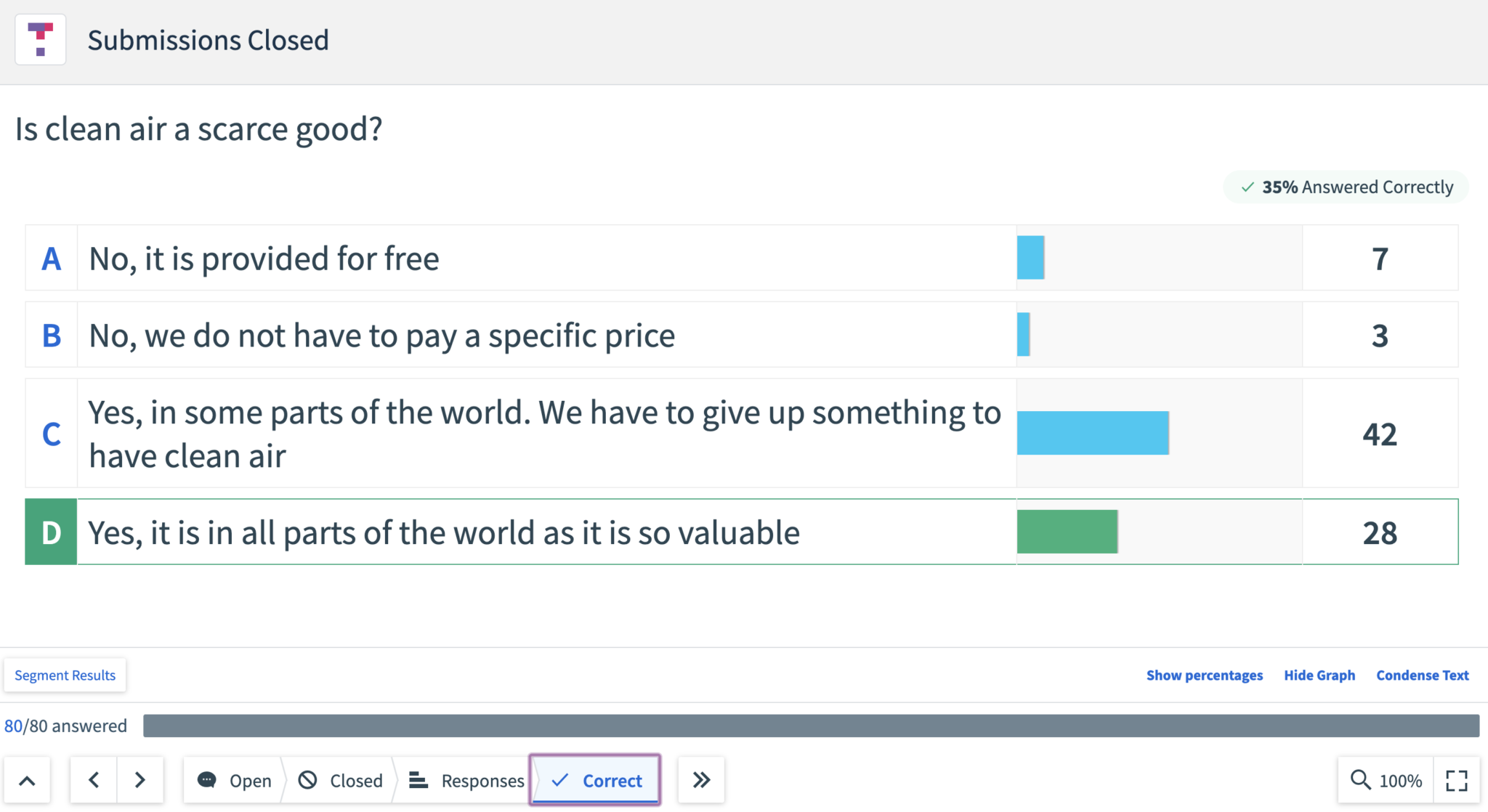The height and width of the screenshot is (812, 1488).
Task: Click Show percentages link
Action: (1205, 675)
